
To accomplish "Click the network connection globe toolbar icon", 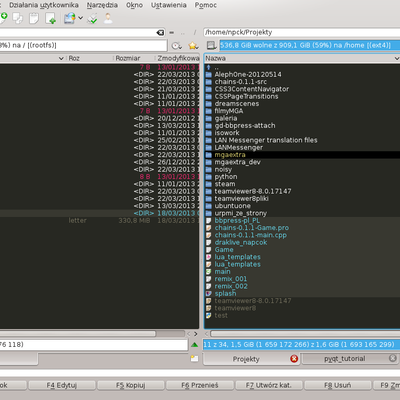I will click(x=70, y=18).
